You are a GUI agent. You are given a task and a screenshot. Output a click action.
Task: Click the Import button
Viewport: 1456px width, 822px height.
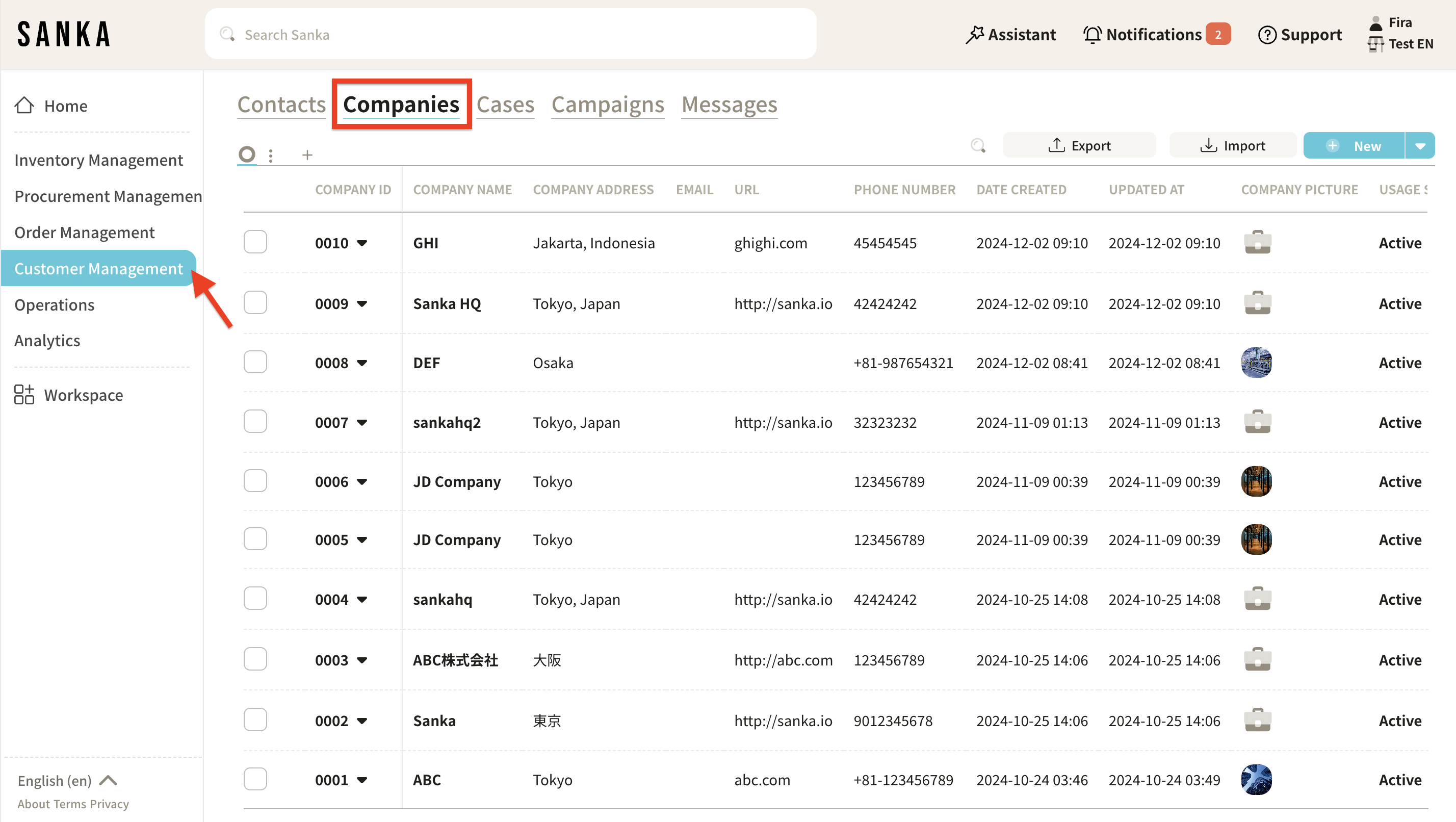coord(1232,146)
